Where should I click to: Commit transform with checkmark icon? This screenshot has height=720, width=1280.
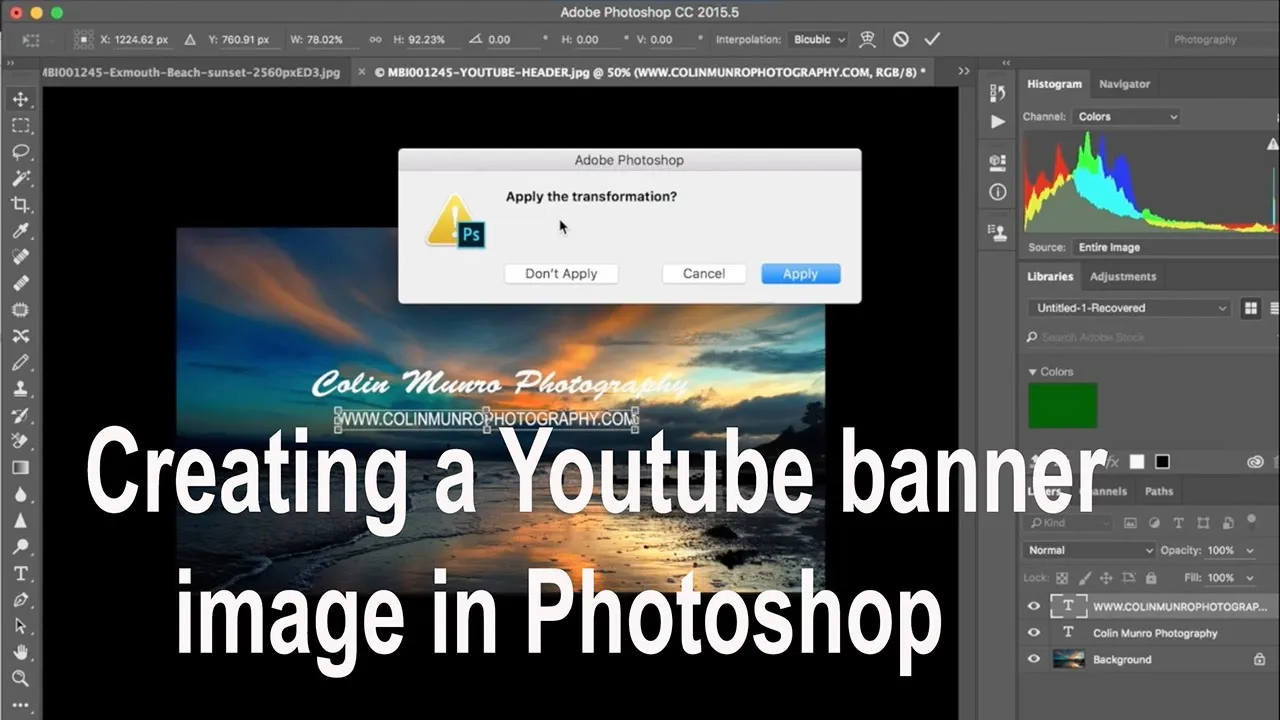pos(932,39)
